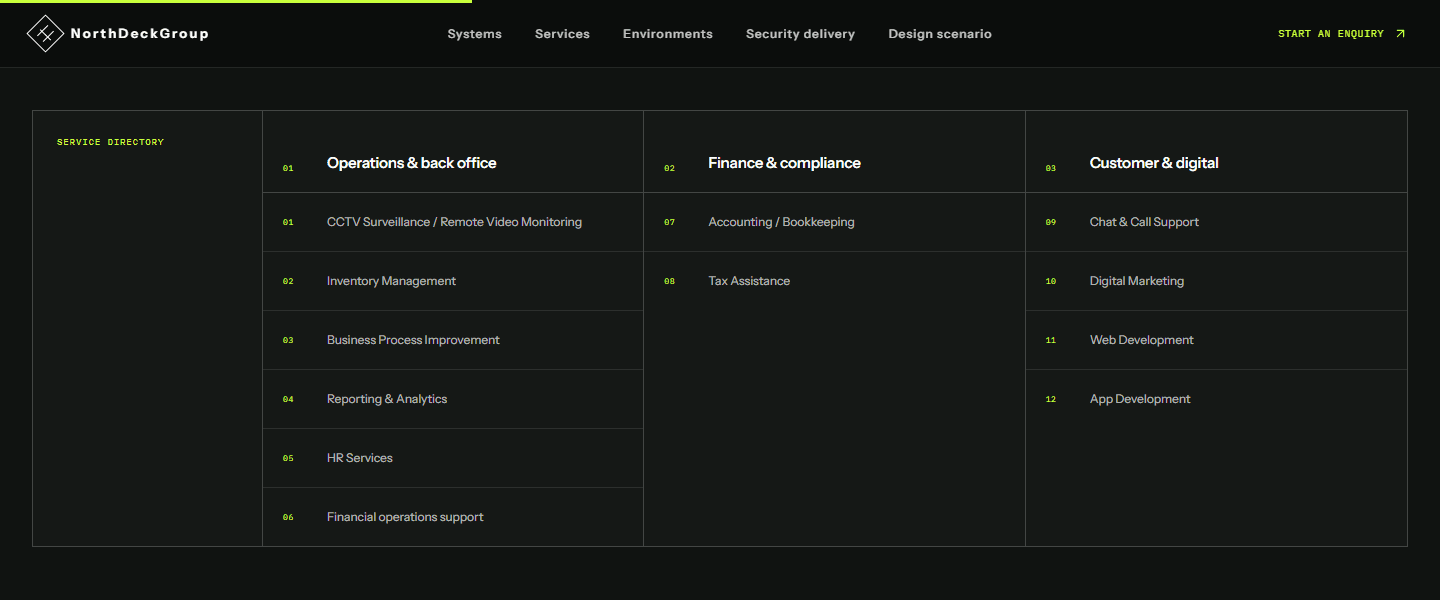Click the Customer & digital heading
The height and width of the screenshot is (600, 1440).
coord(1154,163)
